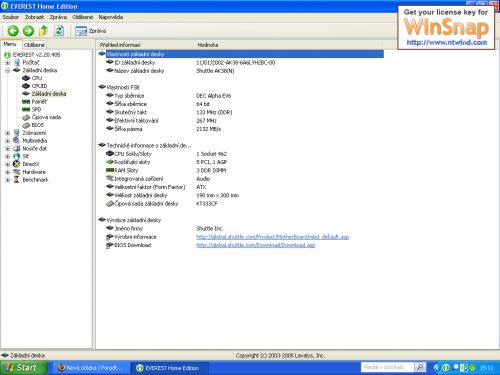Switch to the Oblíbené tab in the panel

34,45
